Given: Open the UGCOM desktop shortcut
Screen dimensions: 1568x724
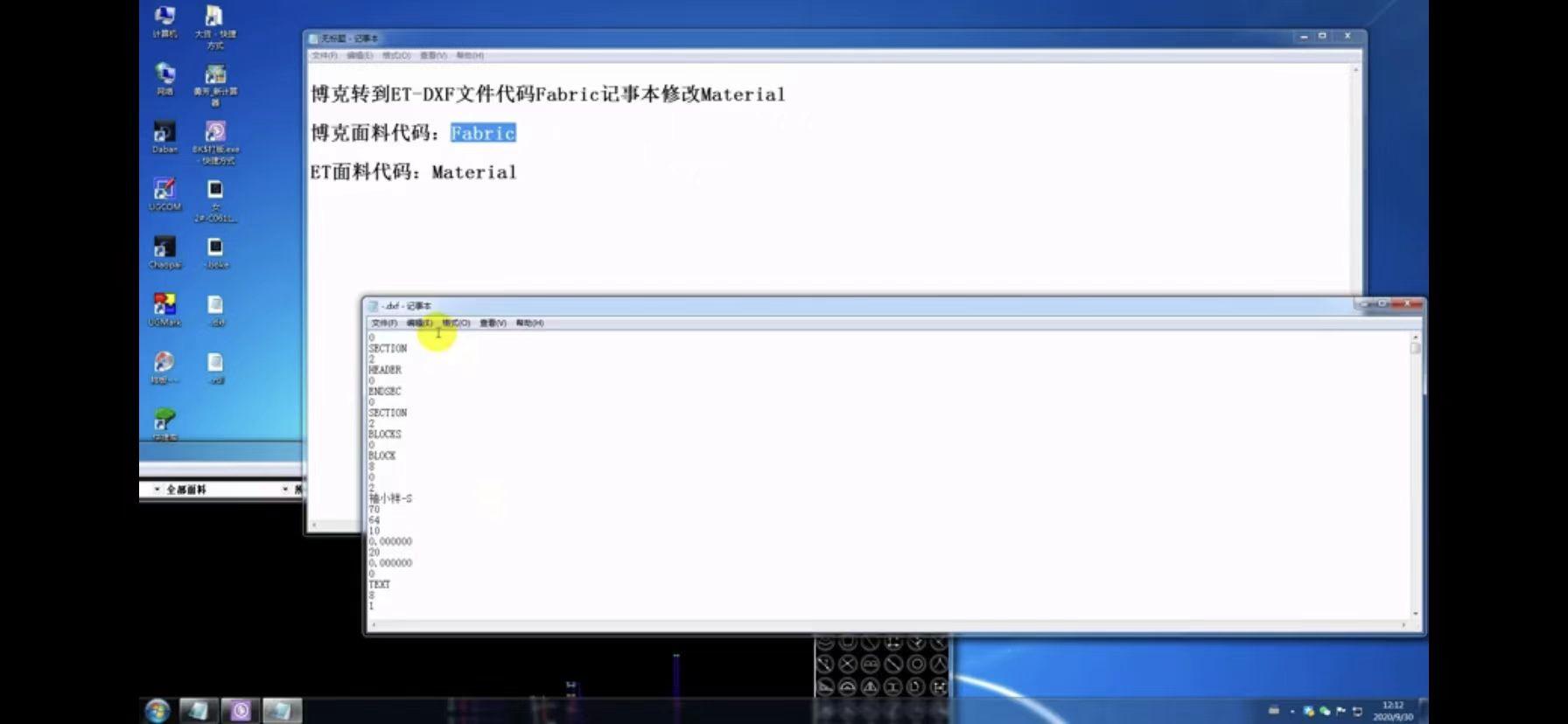Looking at the screenshot, I should (x=164, y=195).
